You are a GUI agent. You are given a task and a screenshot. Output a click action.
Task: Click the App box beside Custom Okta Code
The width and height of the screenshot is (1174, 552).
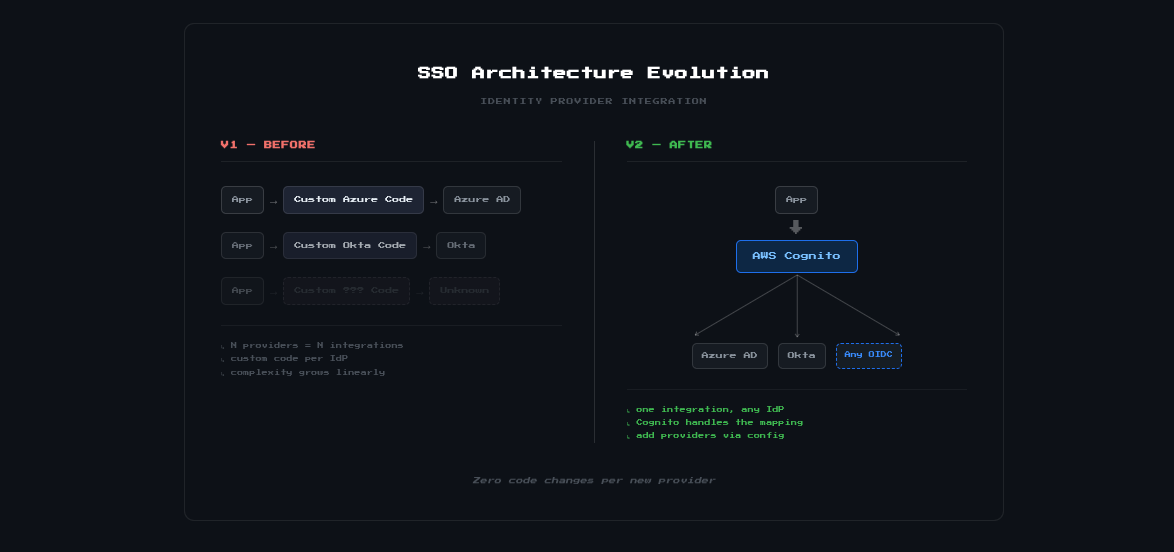(243, 246)
